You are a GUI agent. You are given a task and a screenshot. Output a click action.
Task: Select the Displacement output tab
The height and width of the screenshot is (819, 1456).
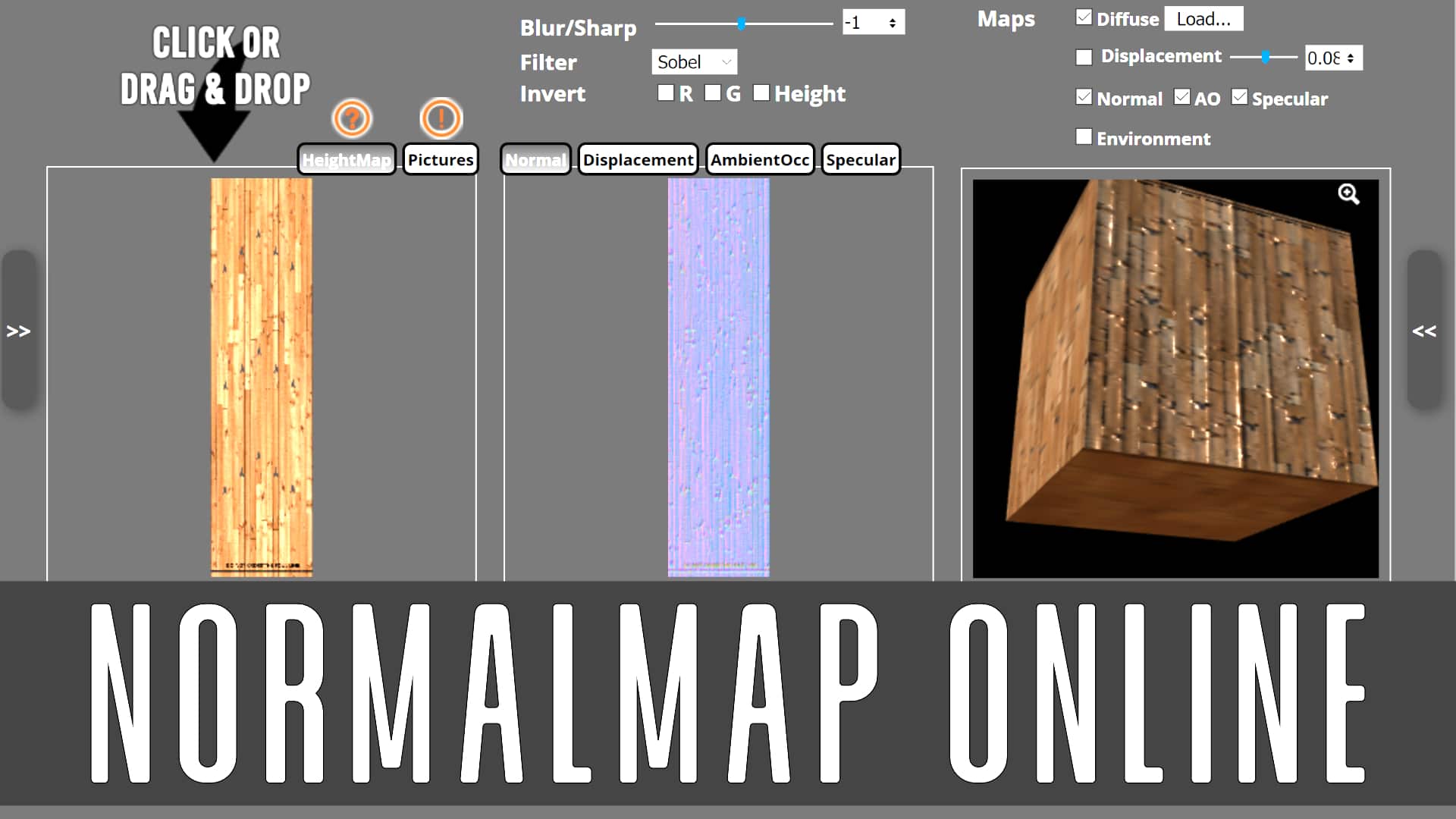point(638,160)
